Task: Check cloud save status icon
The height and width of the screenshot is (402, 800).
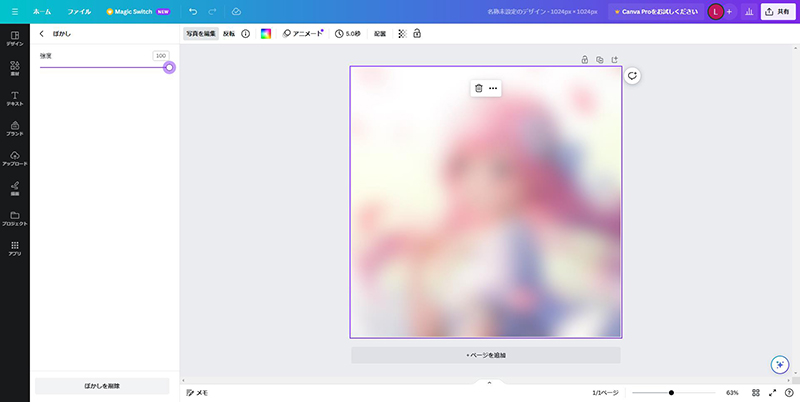Action: 236,11
